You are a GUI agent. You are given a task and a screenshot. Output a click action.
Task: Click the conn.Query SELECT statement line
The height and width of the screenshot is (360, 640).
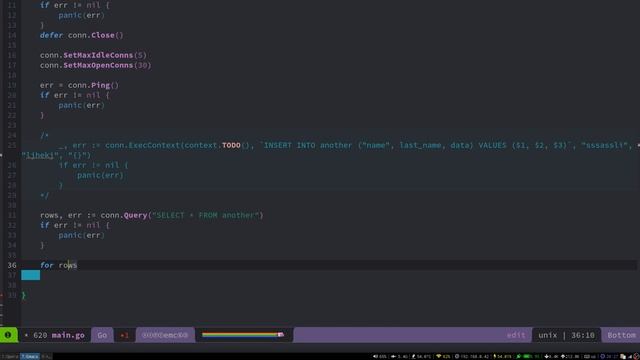151,215
